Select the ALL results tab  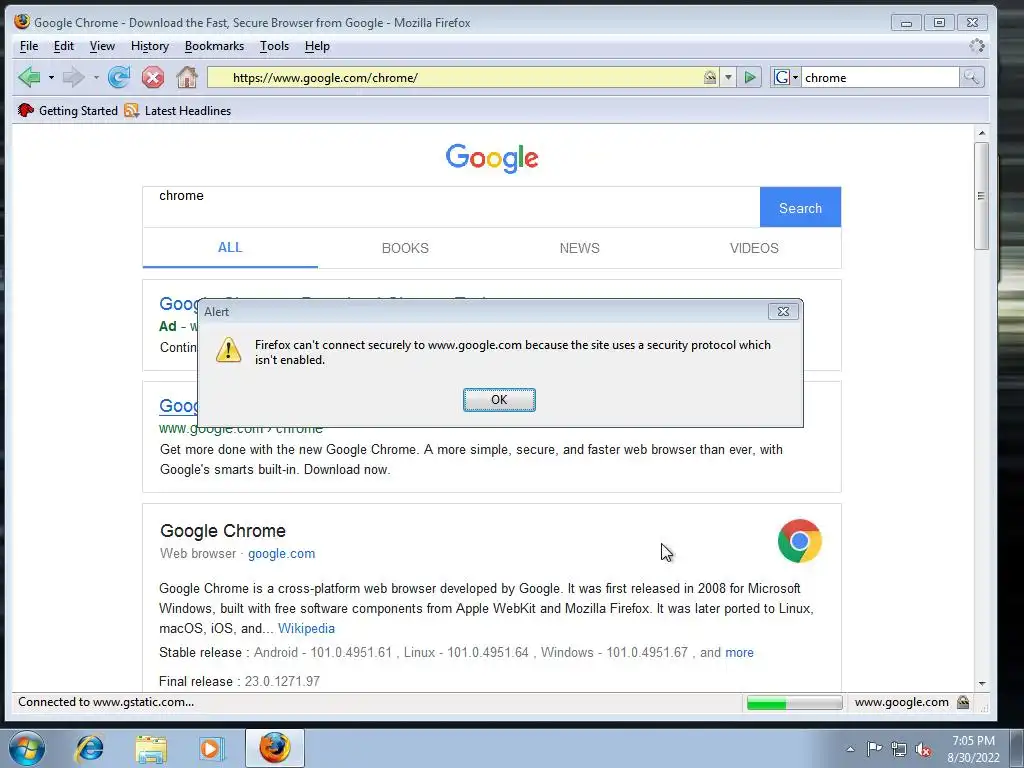[230, 248]
